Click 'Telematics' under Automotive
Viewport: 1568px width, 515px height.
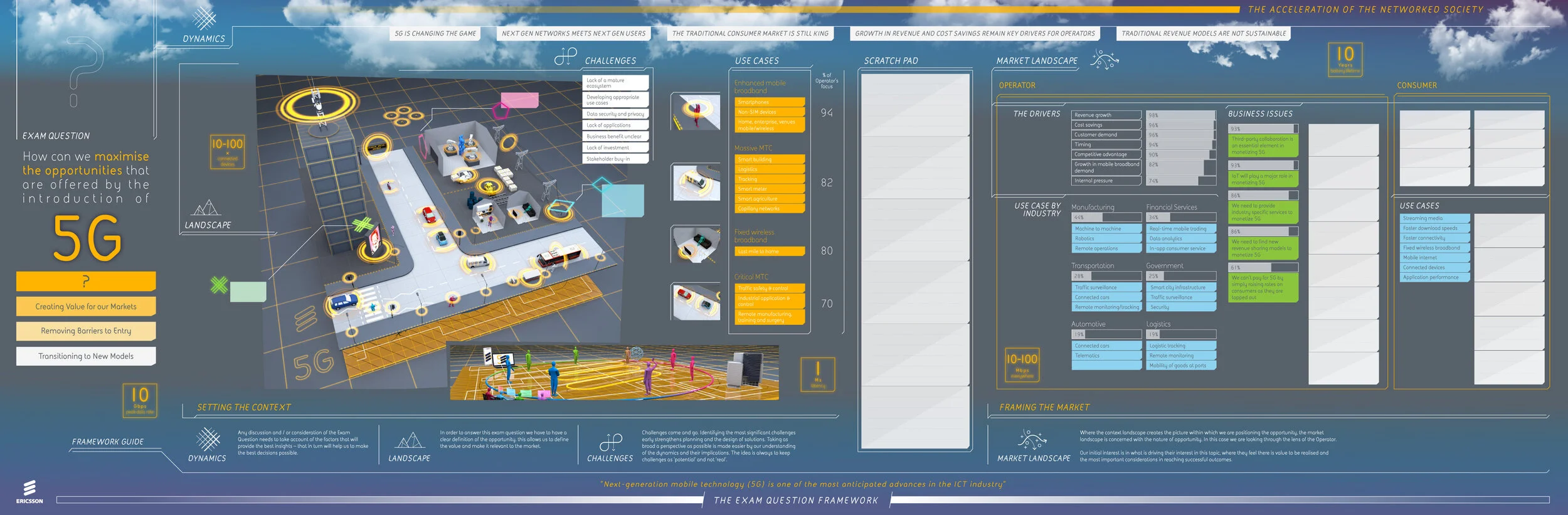click(x=1106, y=356)
